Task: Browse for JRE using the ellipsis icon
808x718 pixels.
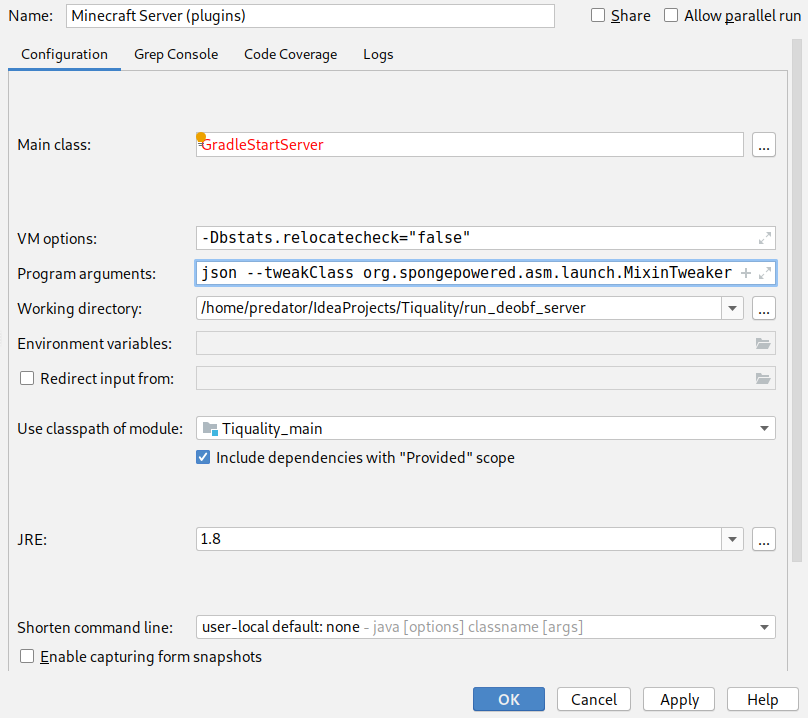Action: pyautogui.click(x=763, y=539)
